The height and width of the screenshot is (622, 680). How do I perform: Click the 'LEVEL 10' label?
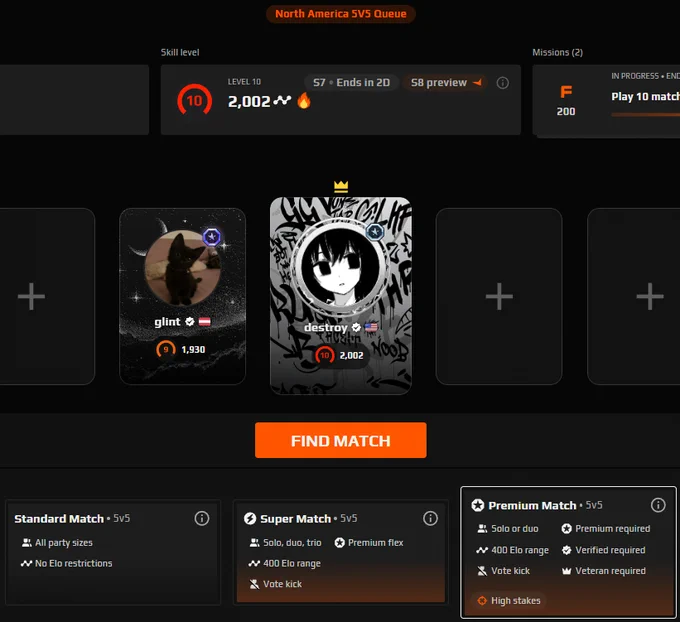tap(244, 82)
